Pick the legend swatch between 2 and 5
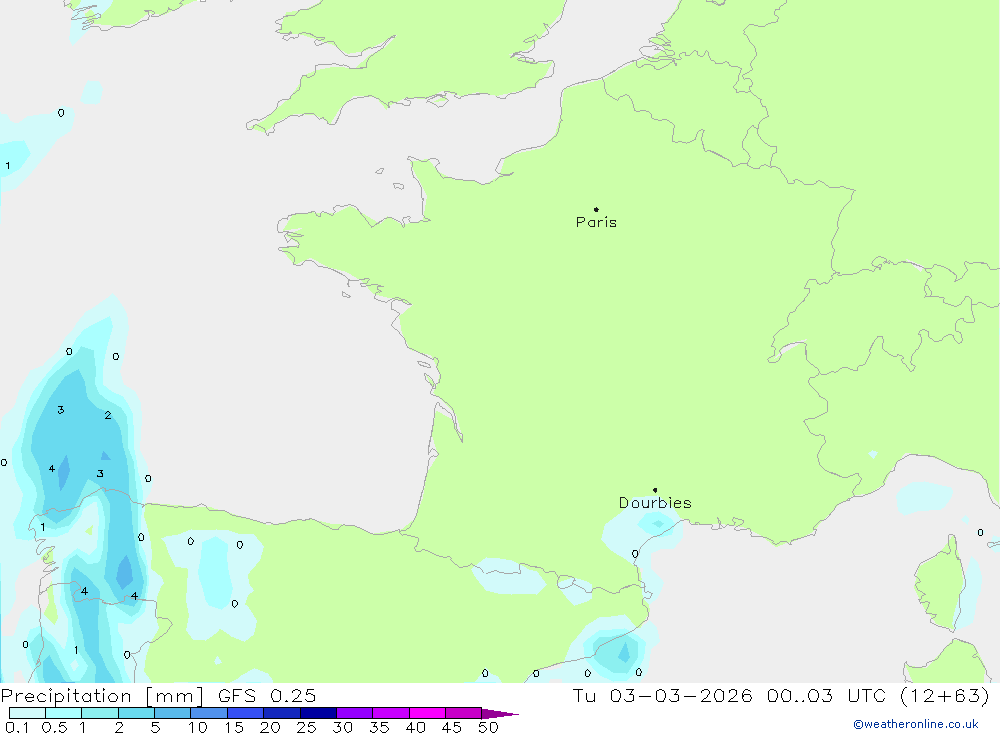Image resolution: width=1000 pixels, height=733 pixels. 136,713
